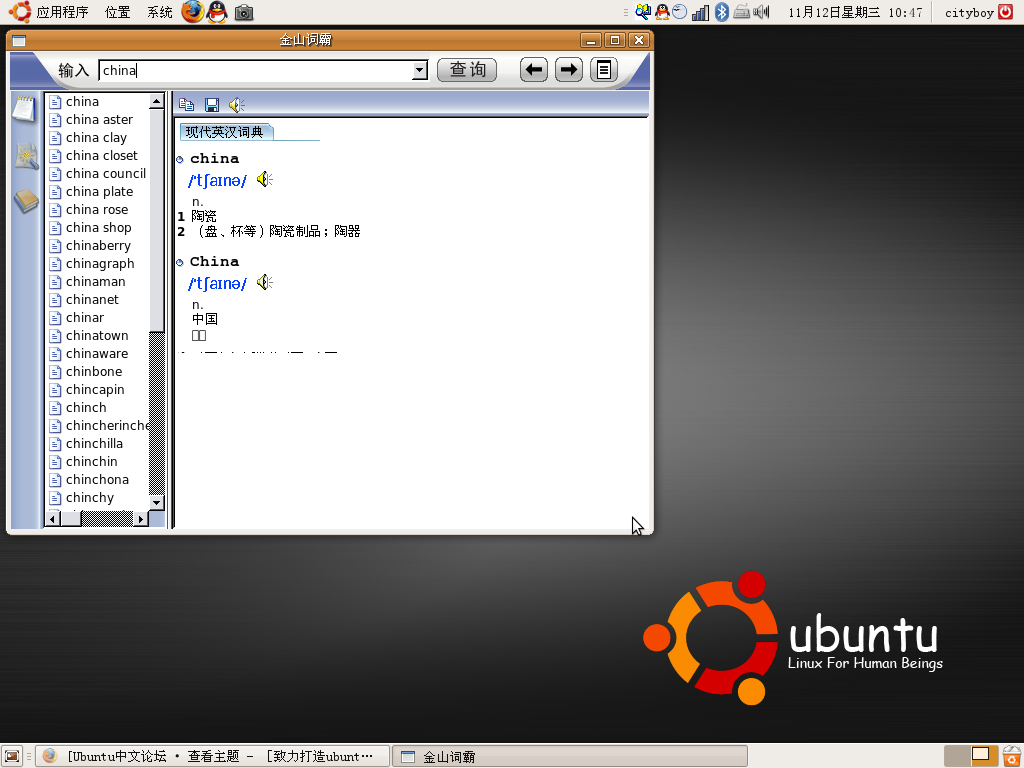Image resolution: width=1024 pixels, height=768 pixels.
Task: Select chincapin in word list
Action: (x=95, y=389)
